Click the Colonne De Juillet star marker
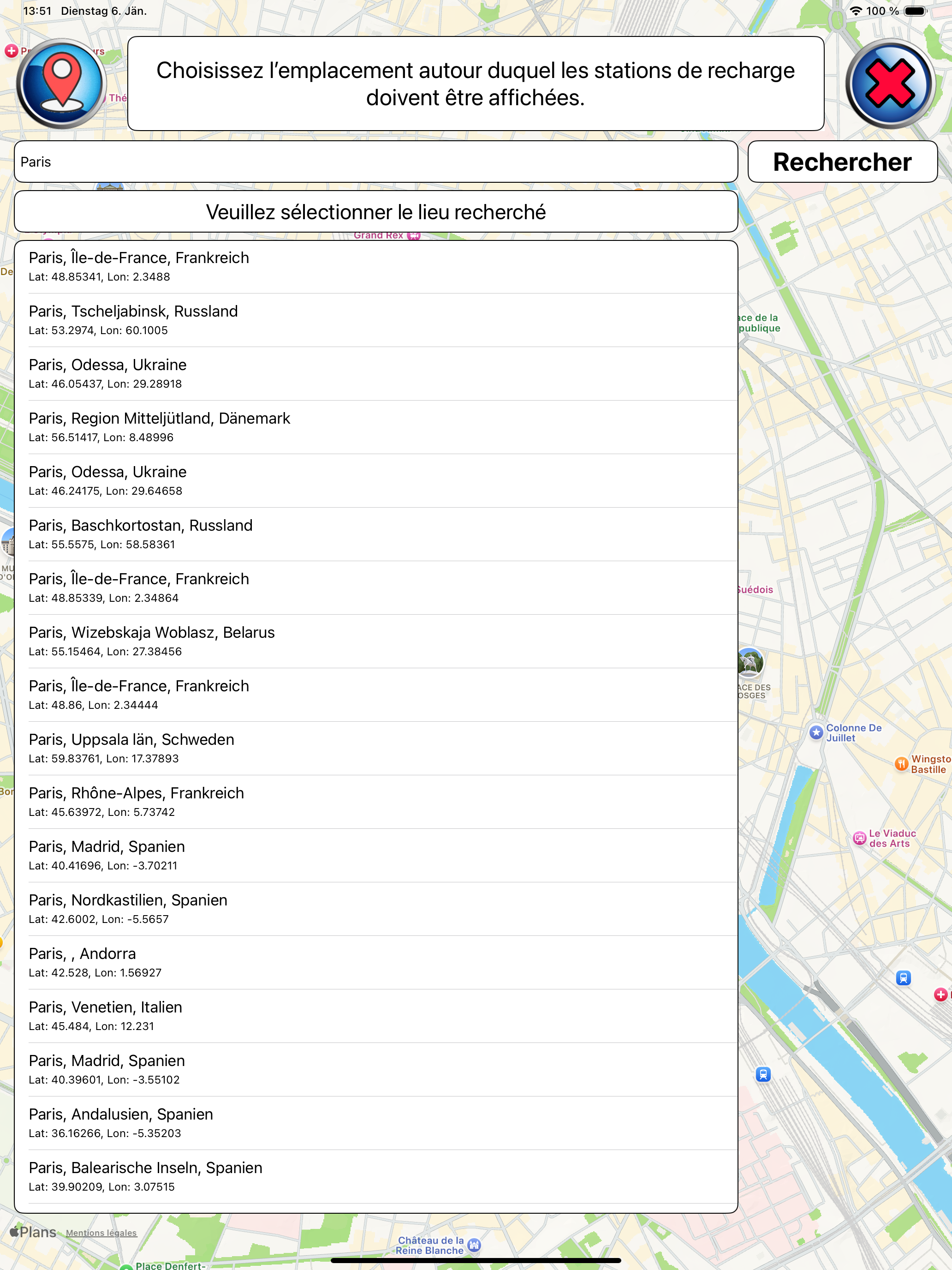Screen dimensions: 952x1270 (x=816, y=733)
